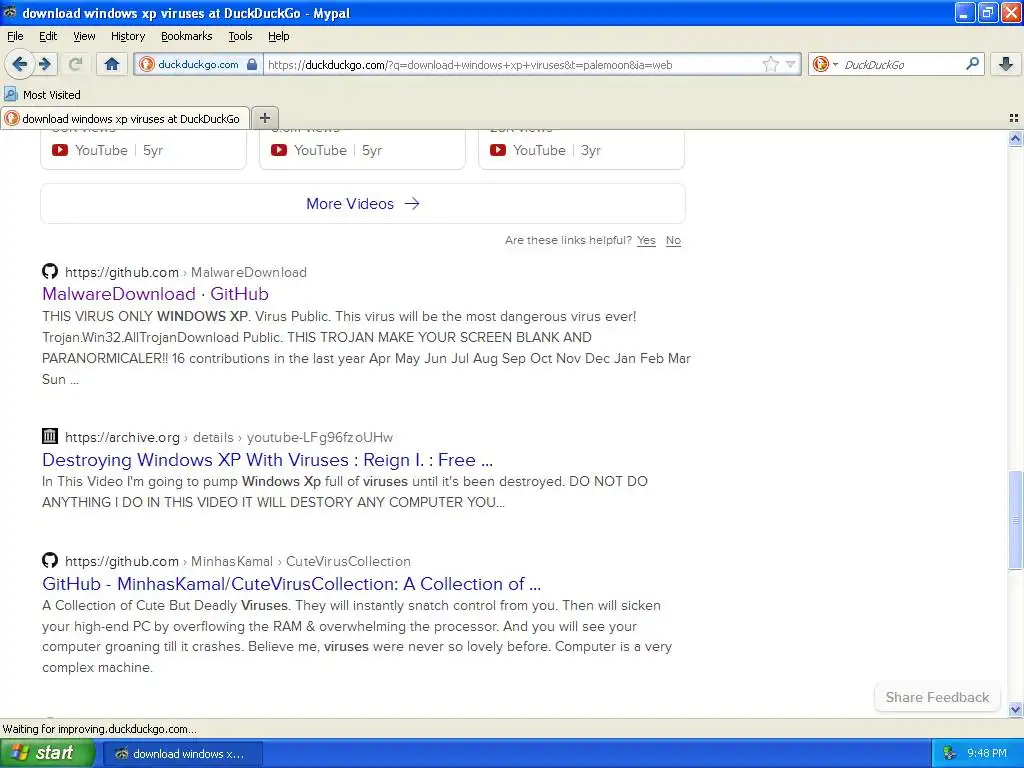
Task: Click the More Videos button
Action: tap(363, 204)
